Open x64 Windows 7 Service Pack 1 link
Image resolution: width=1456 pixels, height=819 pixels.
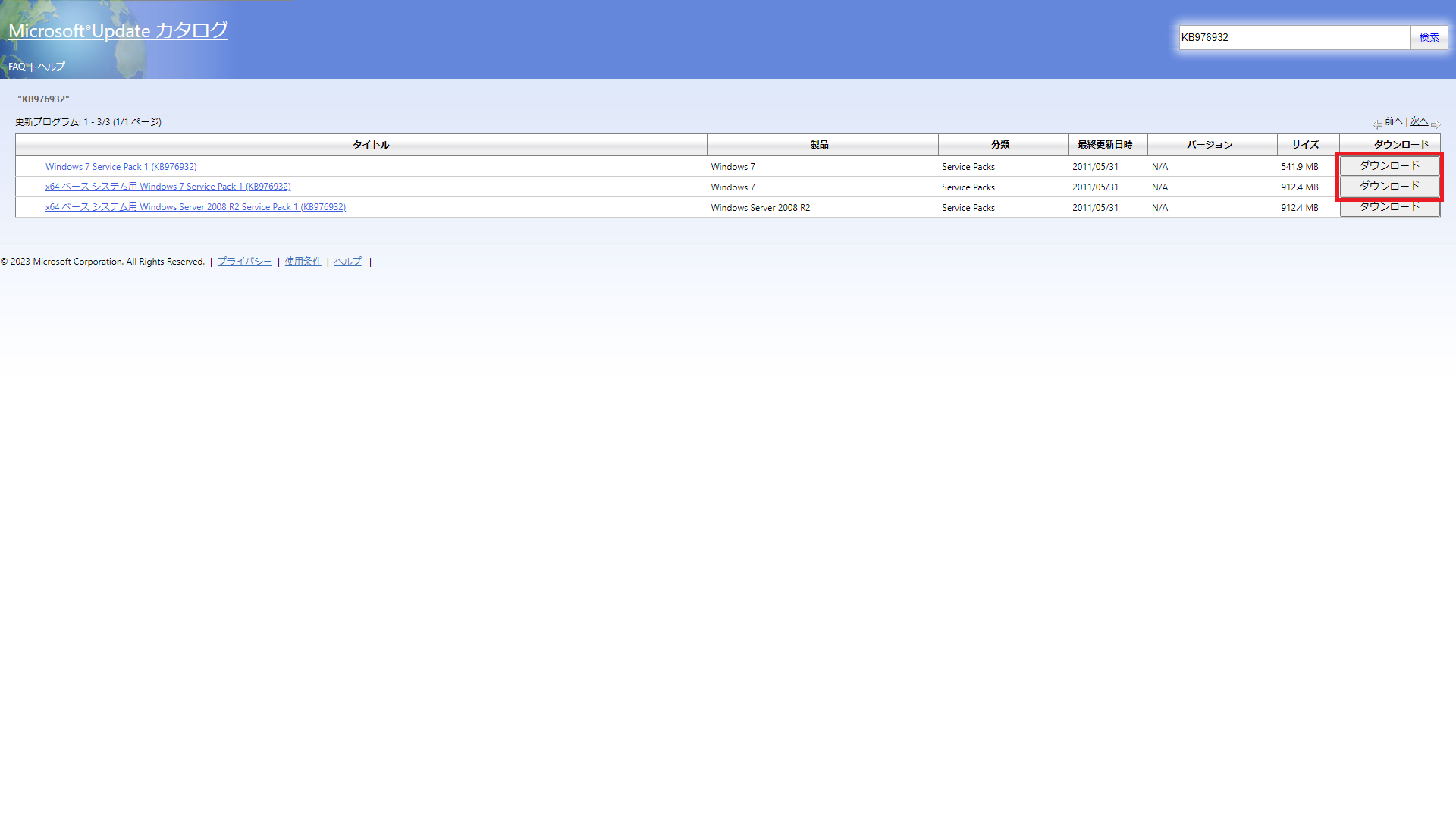tap(168, 187)
